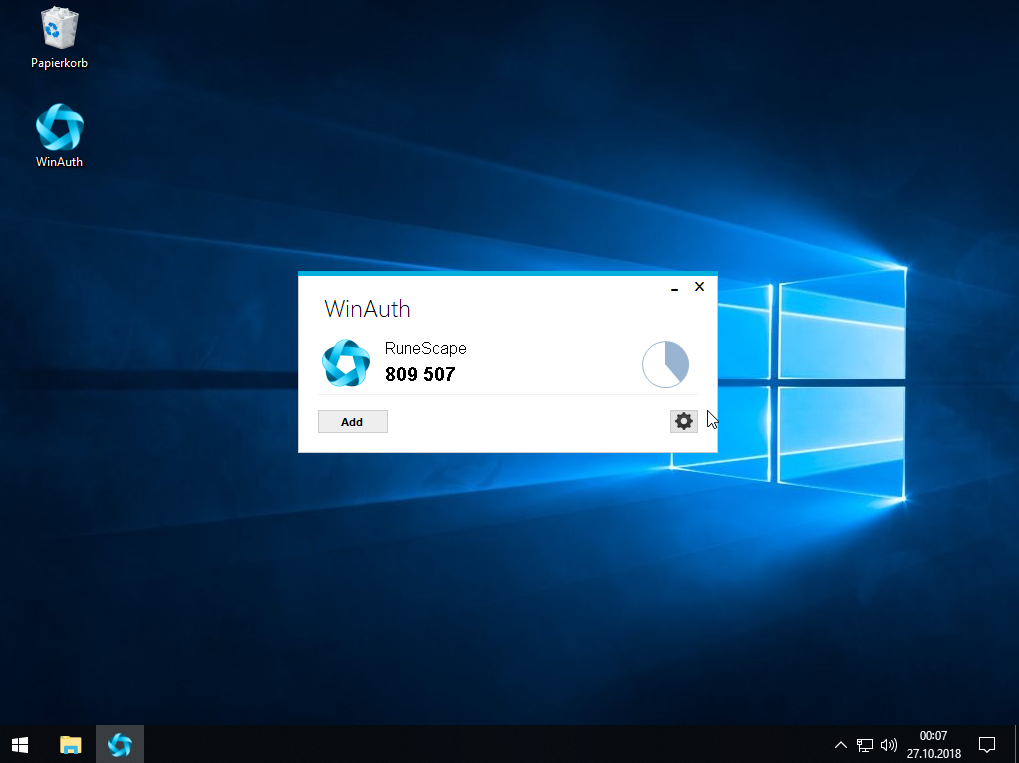Click the WinAuth window title text
This screenshot has height=763, width=1019.
[x=367, y=309]
